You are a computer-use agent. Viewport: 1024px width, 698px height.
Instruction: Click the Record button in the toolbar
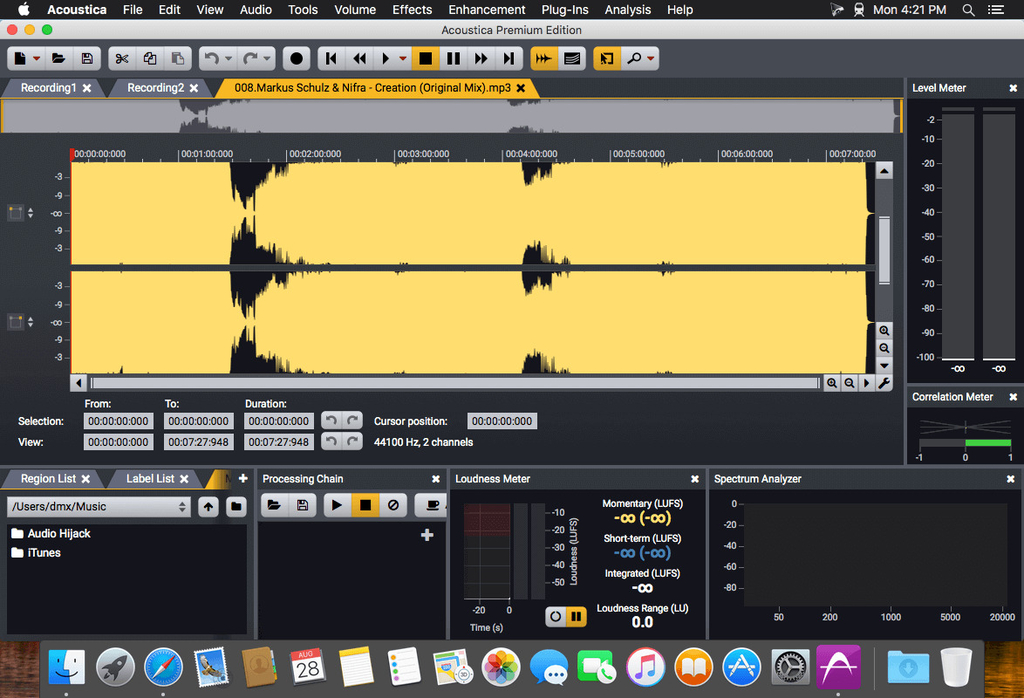click(x=296, y=59)
